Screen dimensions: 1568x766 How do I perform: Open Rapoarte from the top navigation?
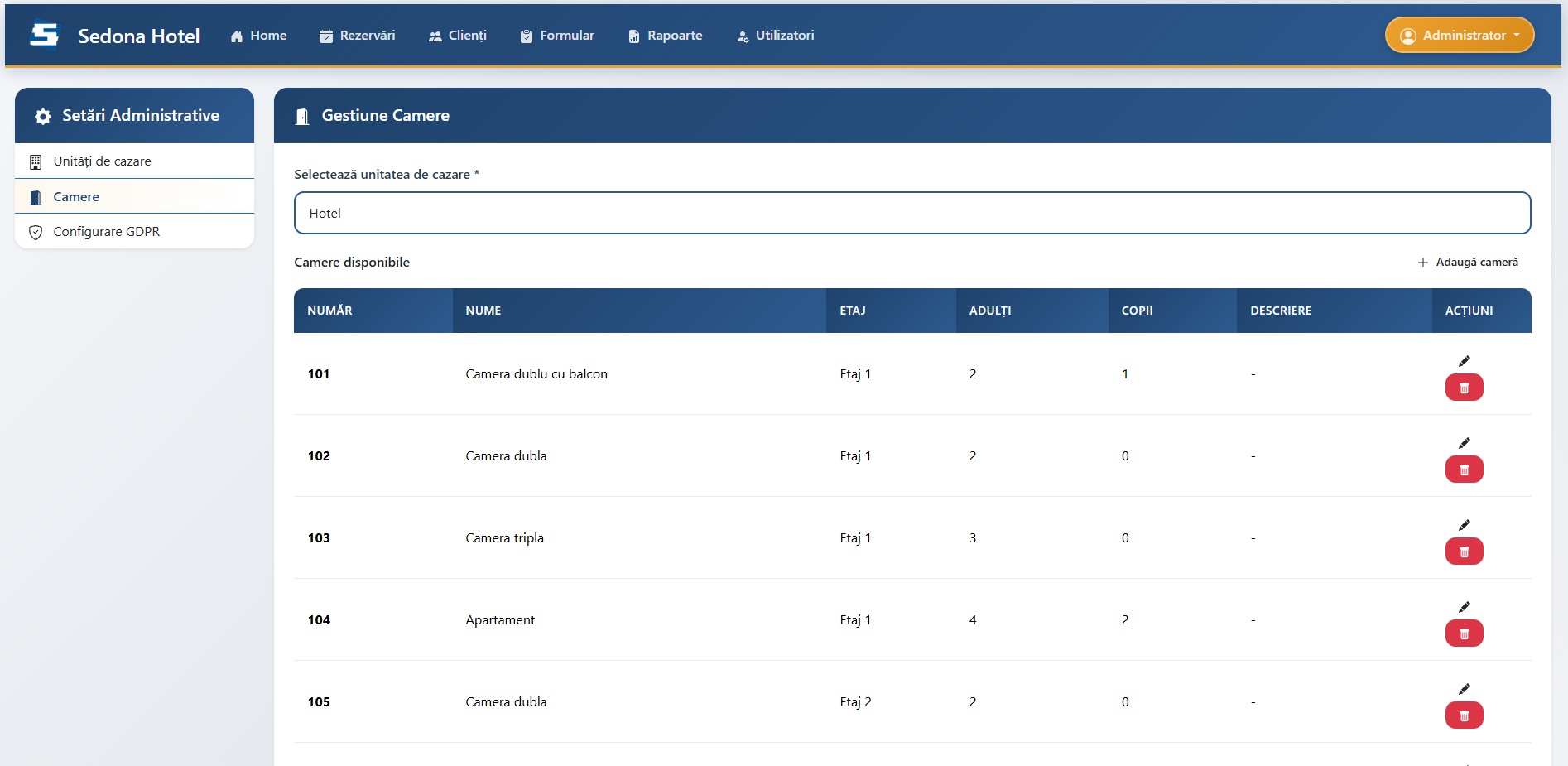tap(666, 36)
